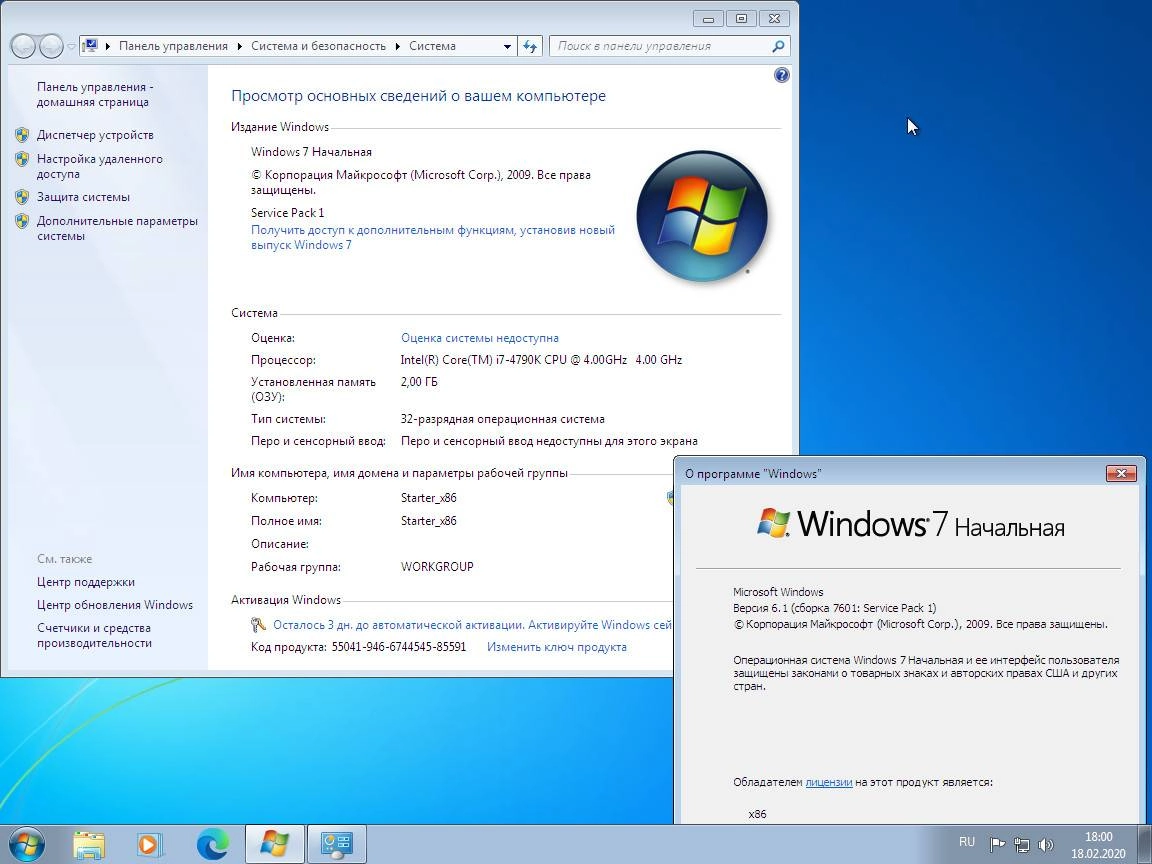The height and width of the screenshot is (864, 1152).
Task: Click Show Desktop button at taskbar end
Action: [1145, 844]
